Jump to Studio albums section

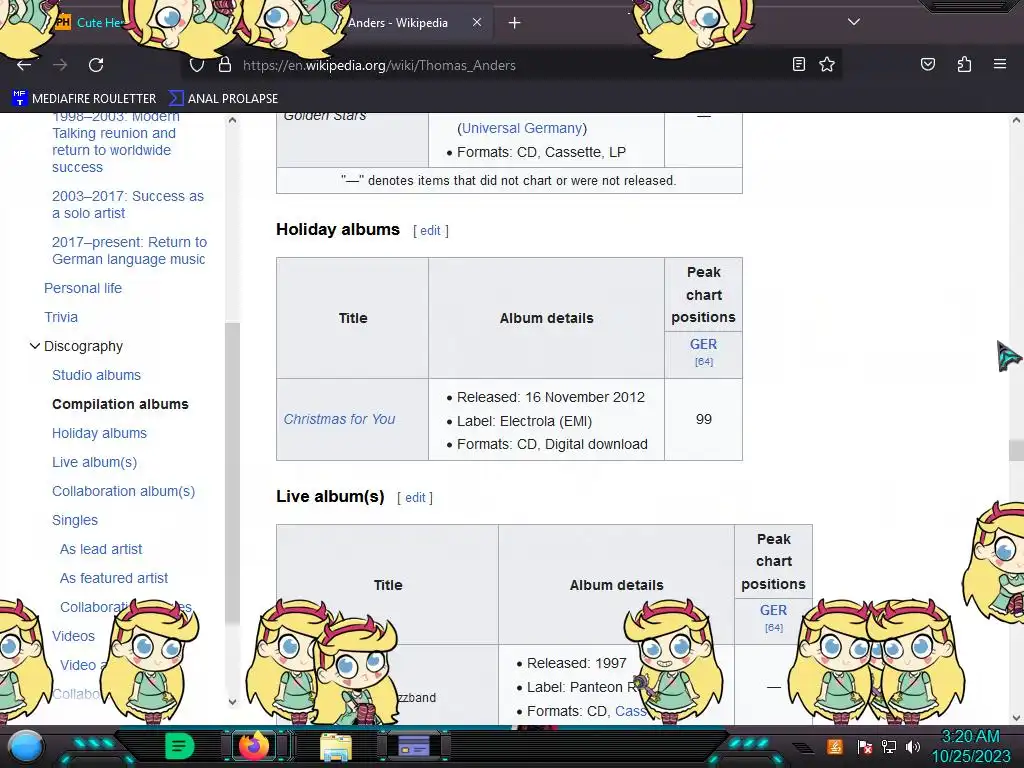click(97, 375)
